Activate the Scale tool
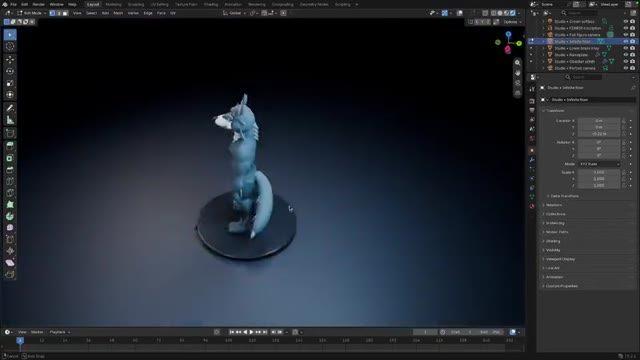 tap(10, 83)
